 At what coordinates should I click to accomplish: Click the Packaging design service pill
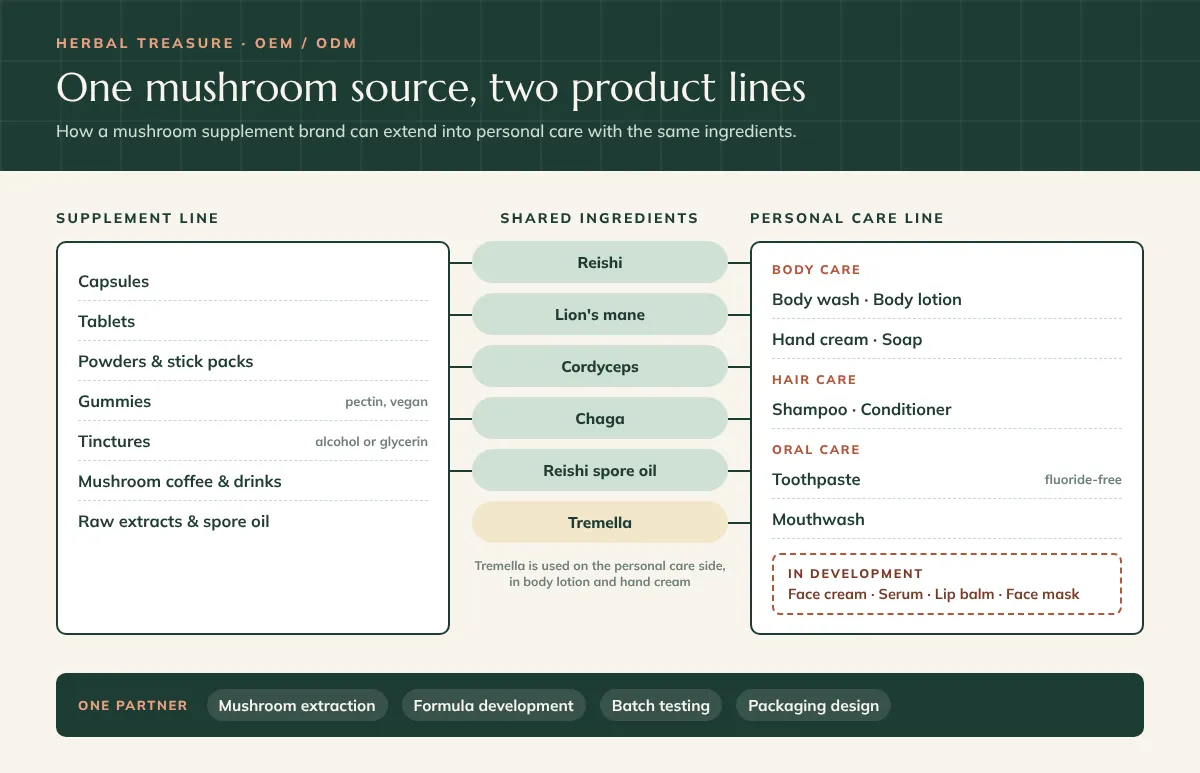814,706
